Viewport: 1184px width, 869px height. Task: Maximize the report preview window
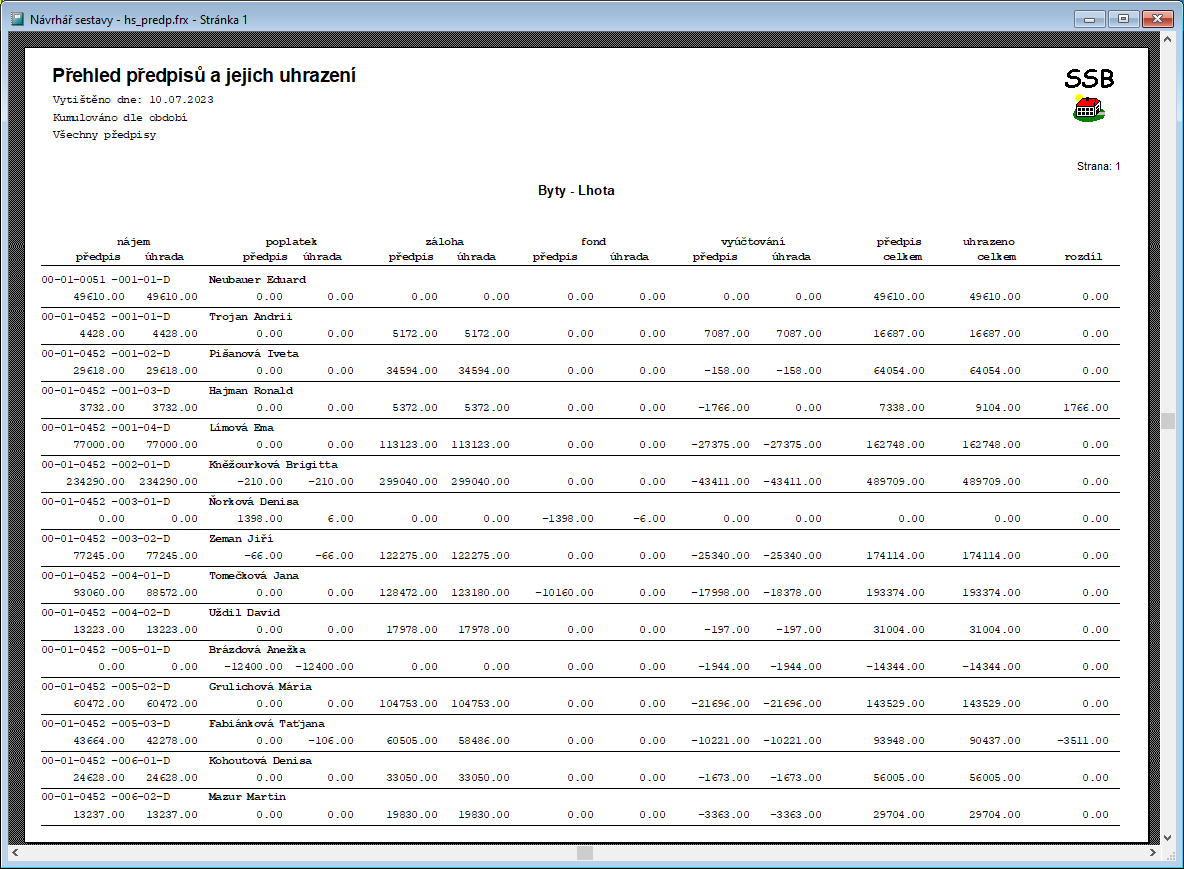tap(1123, 19)
